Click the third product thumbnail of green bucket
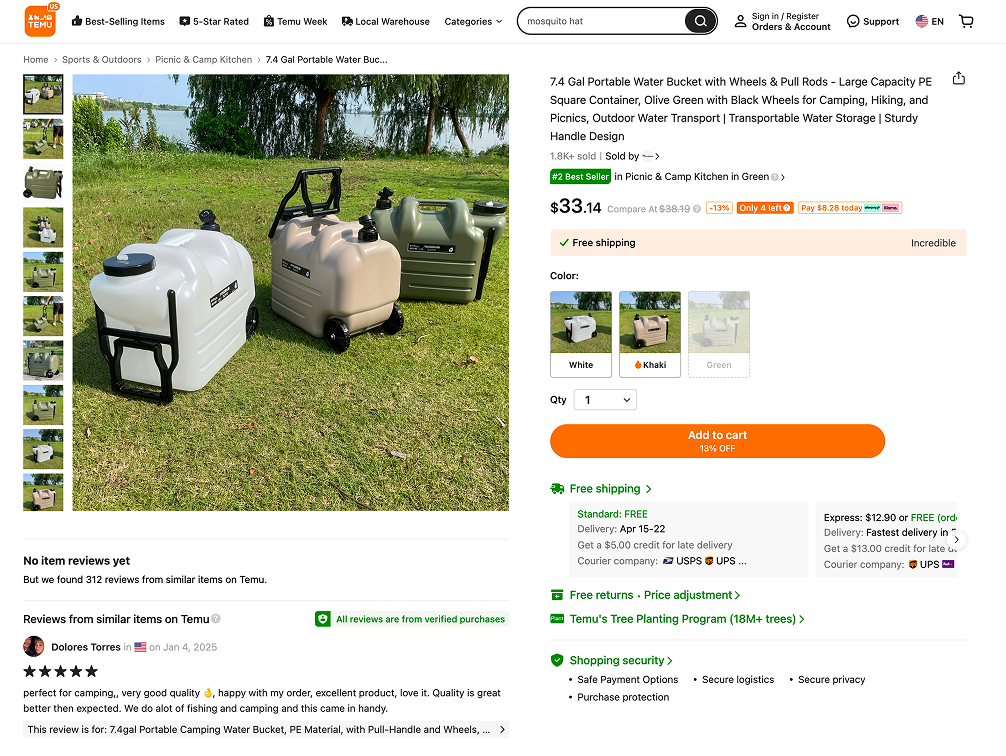 43,183
